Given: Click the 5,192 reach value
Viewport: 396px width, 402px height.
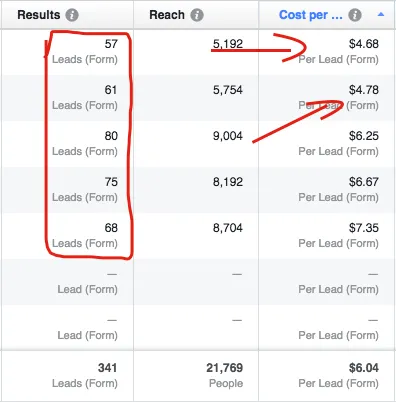Looking at the screenshot, I should pos(228,44).
